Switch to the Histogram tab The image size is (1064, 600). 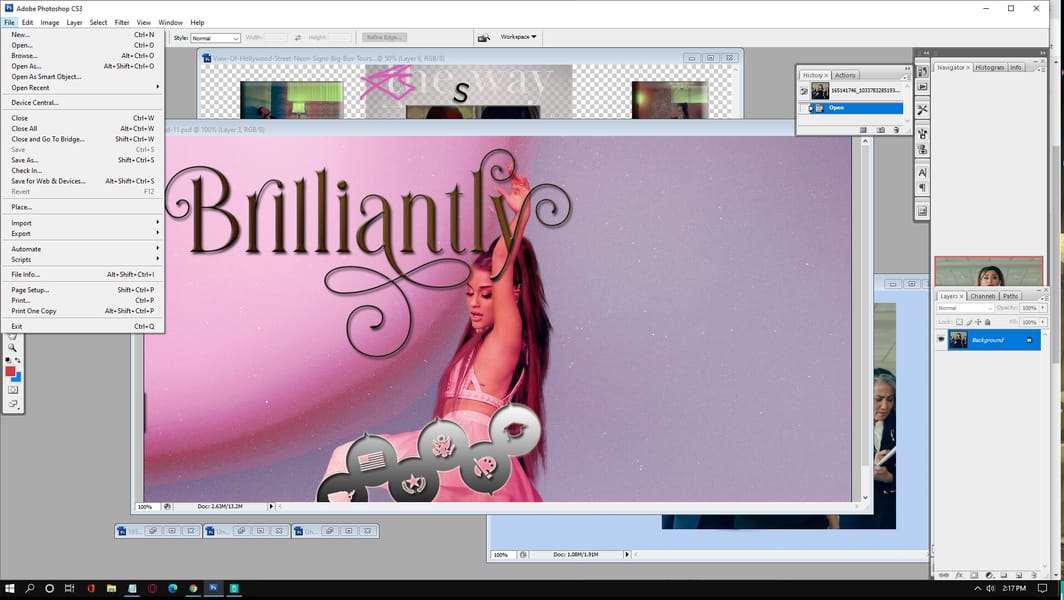click(989, 67)
